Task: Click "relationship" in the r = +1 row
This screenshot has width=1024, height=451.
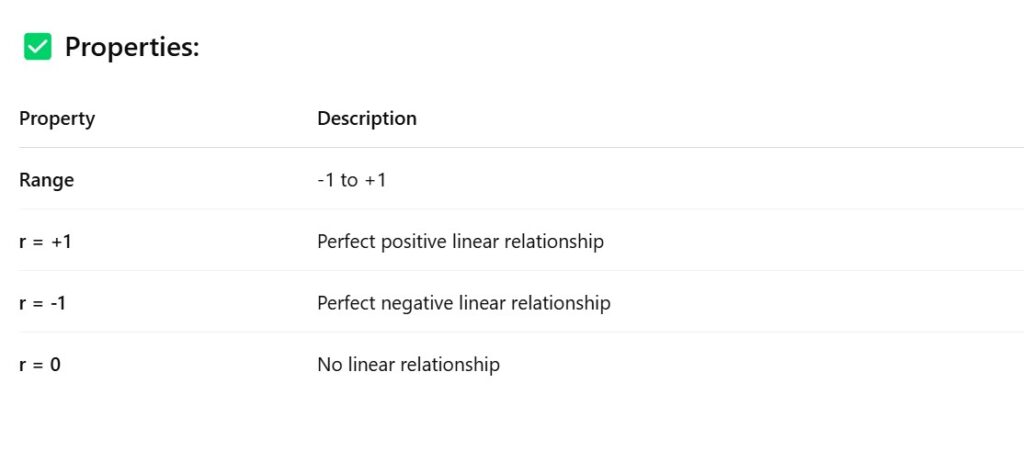Action: click(554, 242)
